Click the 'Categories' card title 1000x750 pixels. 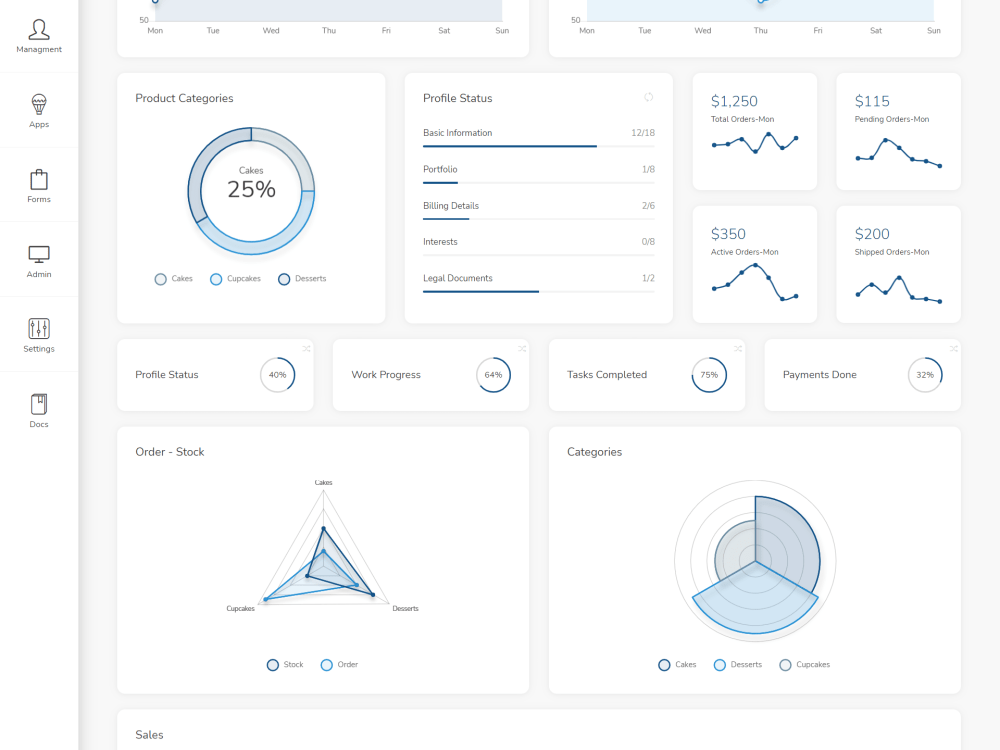(x=594, y=452)
